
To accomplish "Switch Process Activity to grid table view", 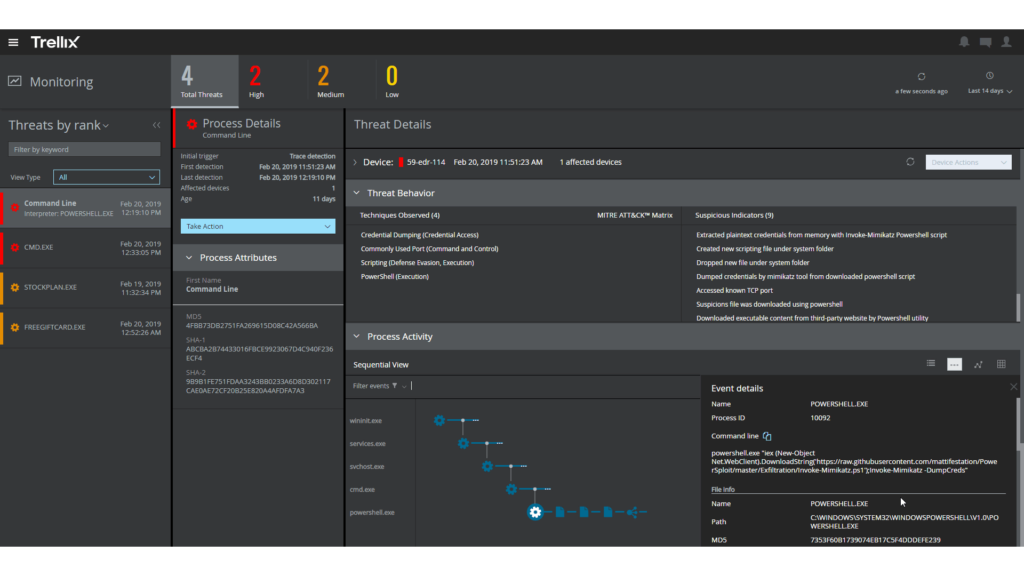I will point(1001,364).
